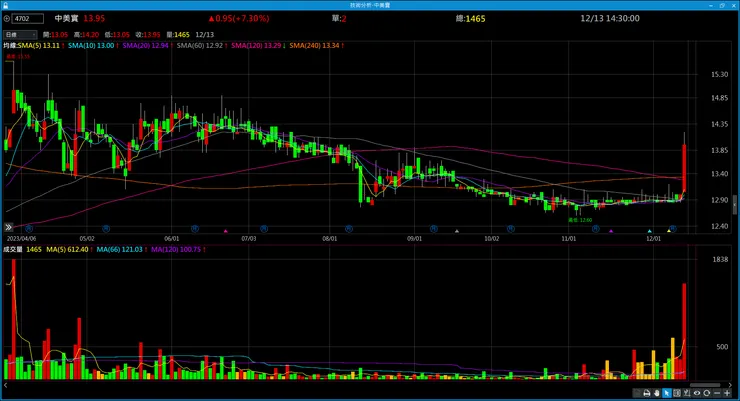
Task: Click the cyan triangle marker before 12/01
Action: (649, 231)
